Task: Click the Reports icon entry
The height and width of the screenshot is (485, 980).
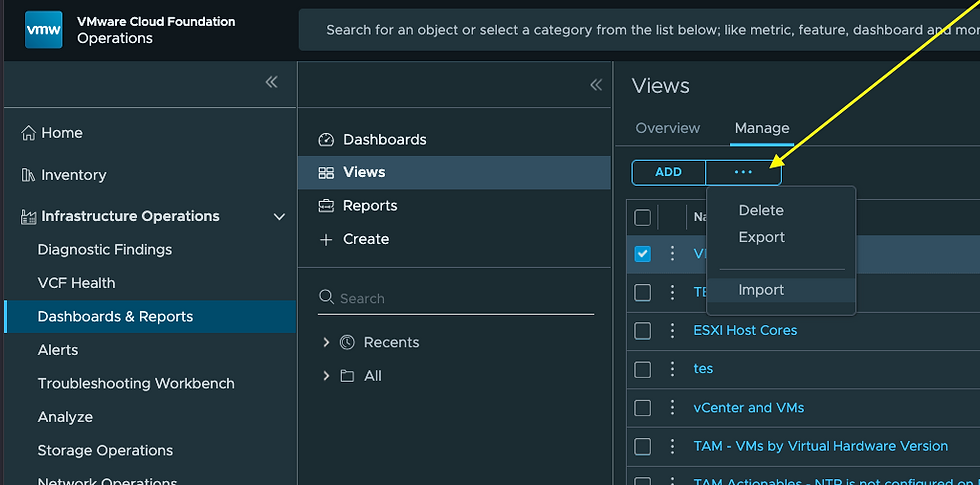Action: (326, 206)
